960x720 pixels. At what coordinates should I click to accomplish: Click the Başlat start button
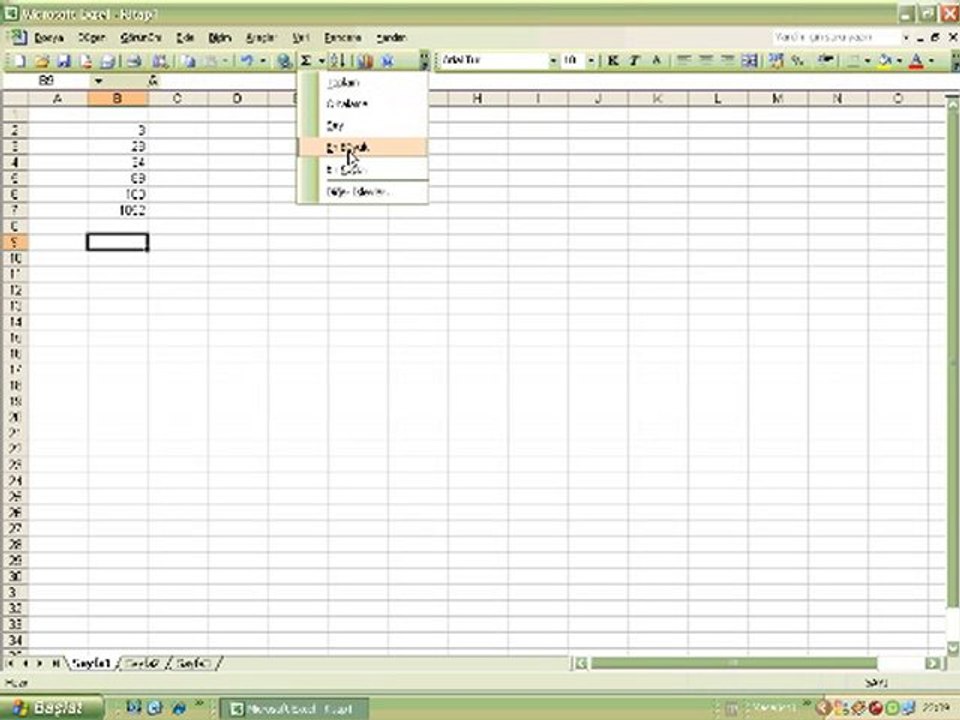[x=51, y=708]
